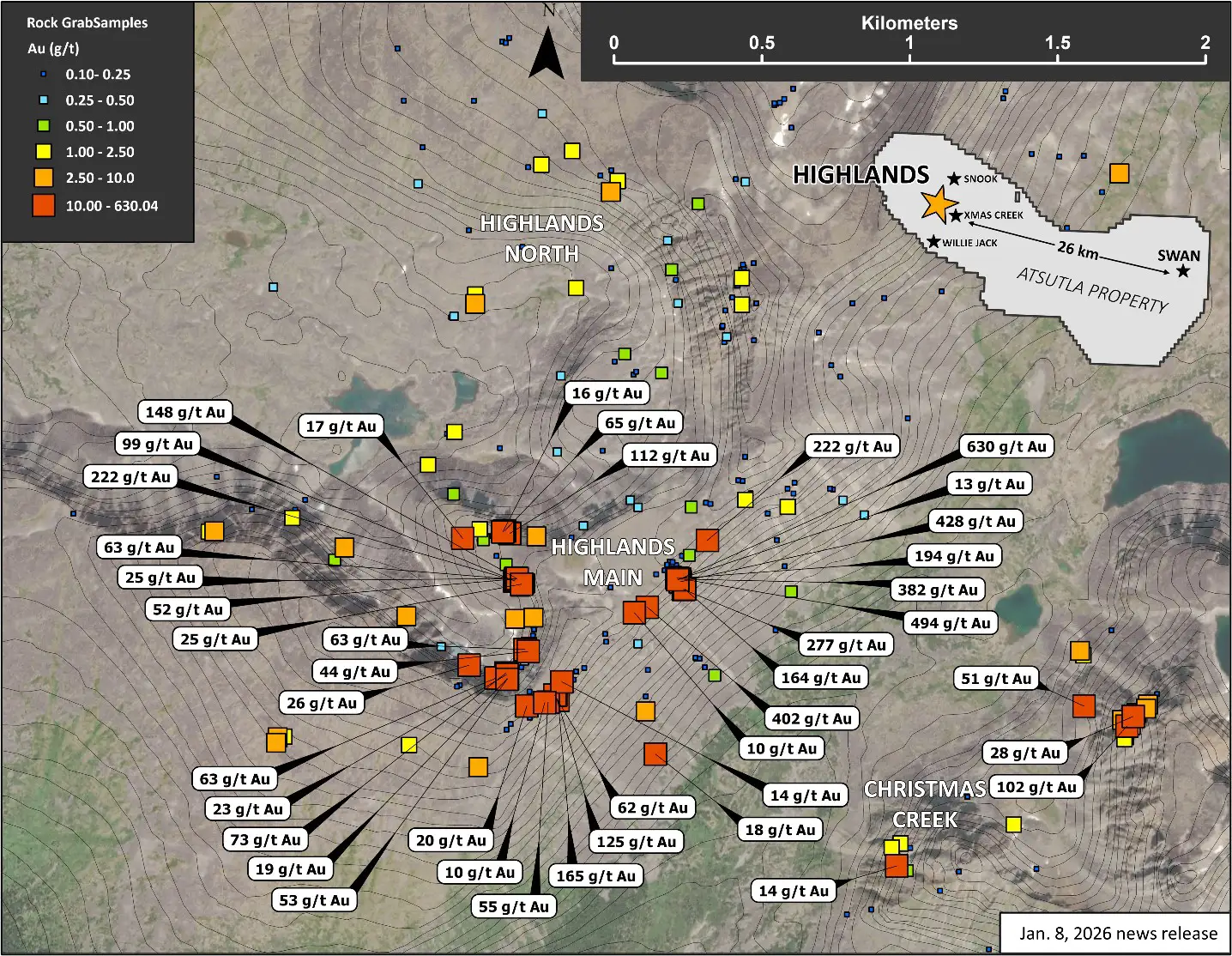Click the HIGHLANDS MAIN area label

[x=613, y=562]
